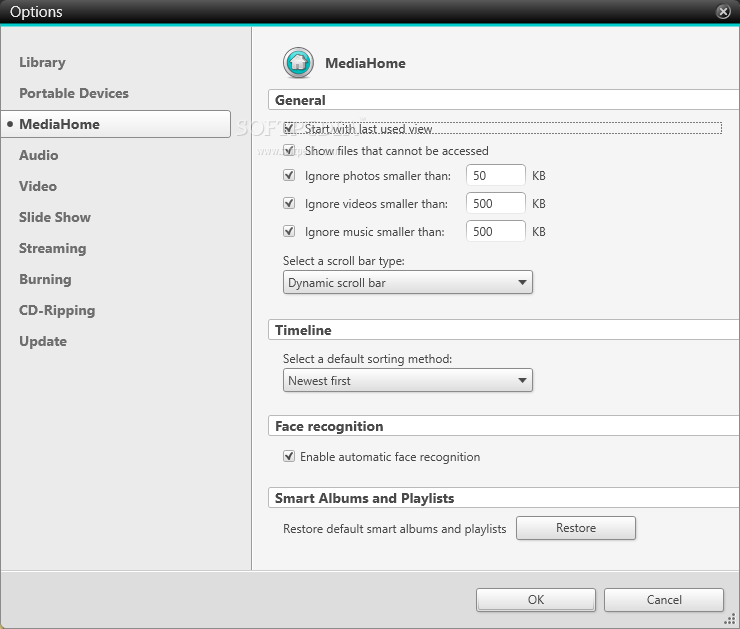Toggle Ignore music smaller than checkbox
The height and width of the screenshot is (629, 740).
(289, 231)
